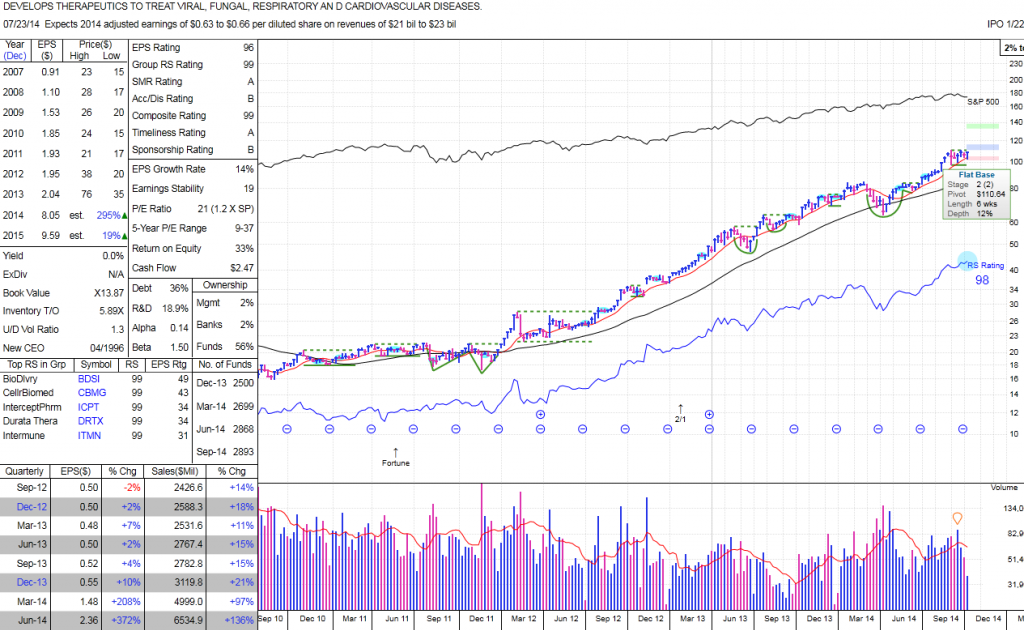Open the (Dec) fiscal year link
Image resolution: width=1024 pixels, height=630 pixels.
15,56
